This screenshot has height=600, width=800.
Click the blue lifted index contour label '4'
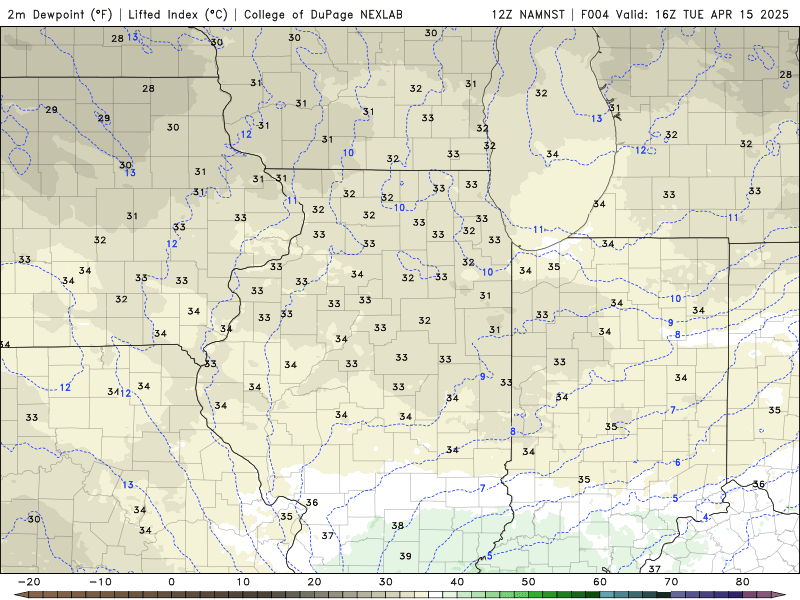[706, 517]
